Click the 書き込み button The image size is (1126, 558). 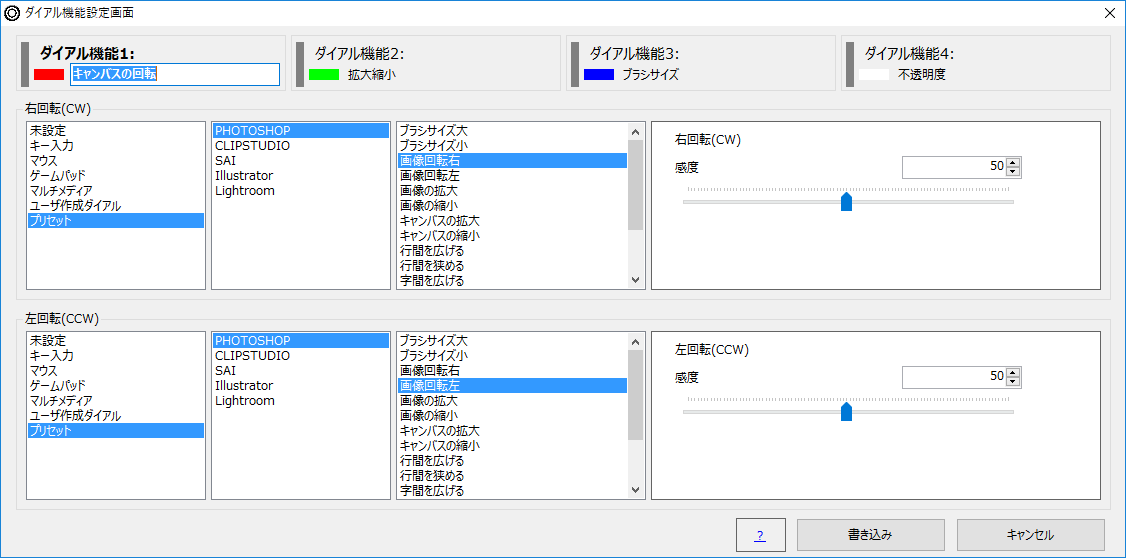pos(870,534)
